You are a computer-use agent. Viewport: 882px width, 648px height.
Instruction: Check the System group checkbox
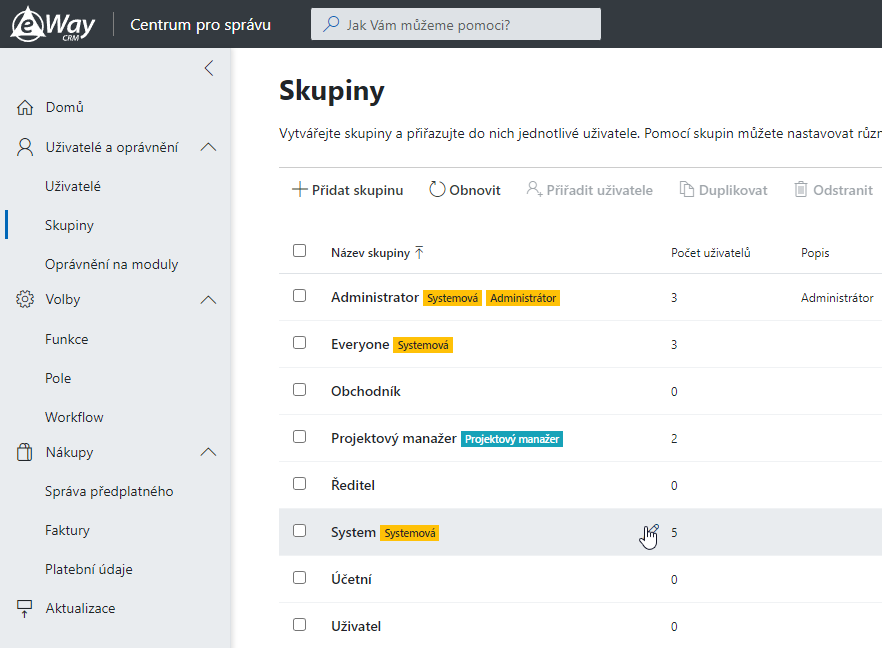coord(299,530)
